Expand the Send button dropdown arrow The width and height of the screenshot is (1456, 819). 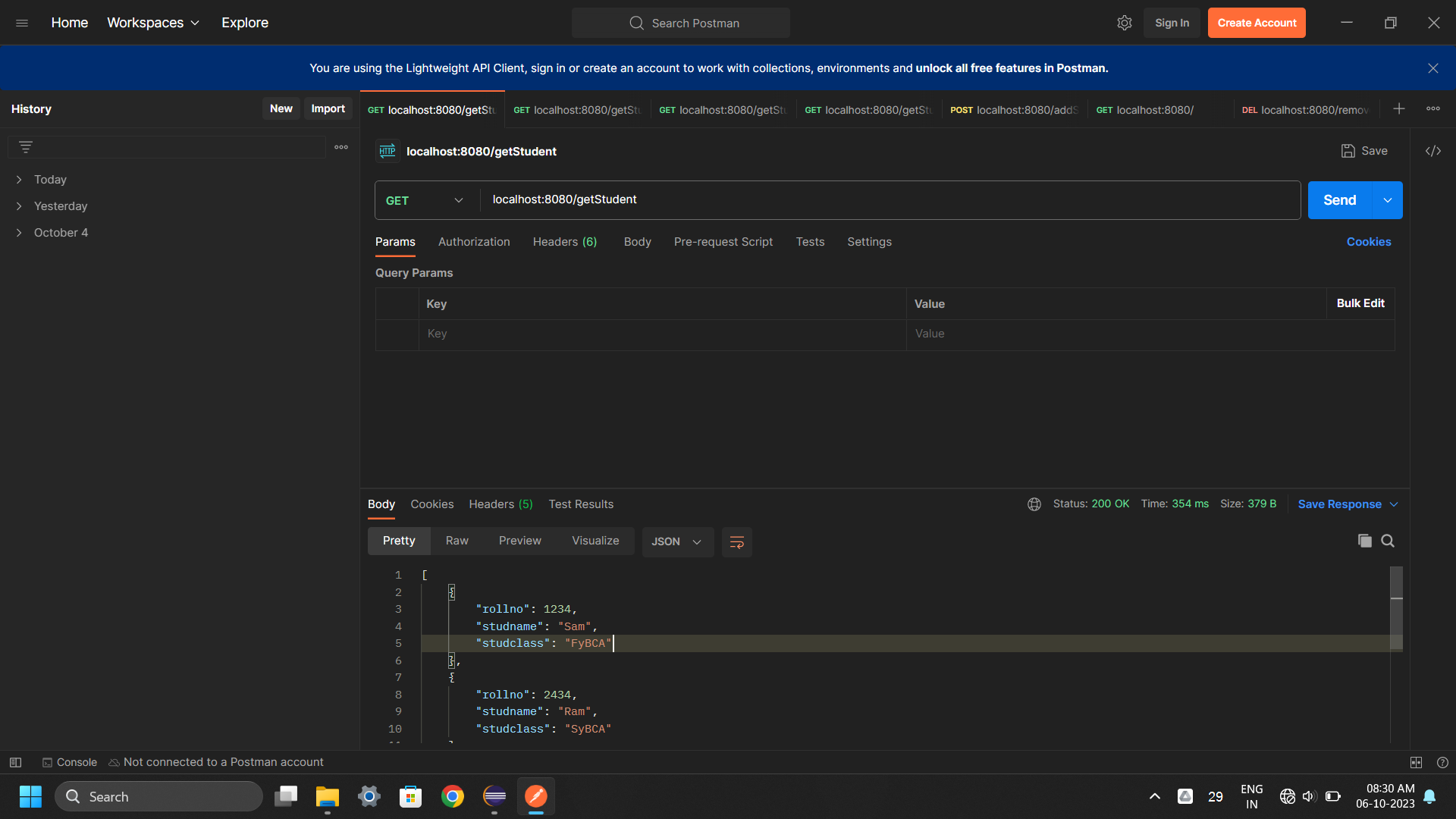click(1388, 200)
